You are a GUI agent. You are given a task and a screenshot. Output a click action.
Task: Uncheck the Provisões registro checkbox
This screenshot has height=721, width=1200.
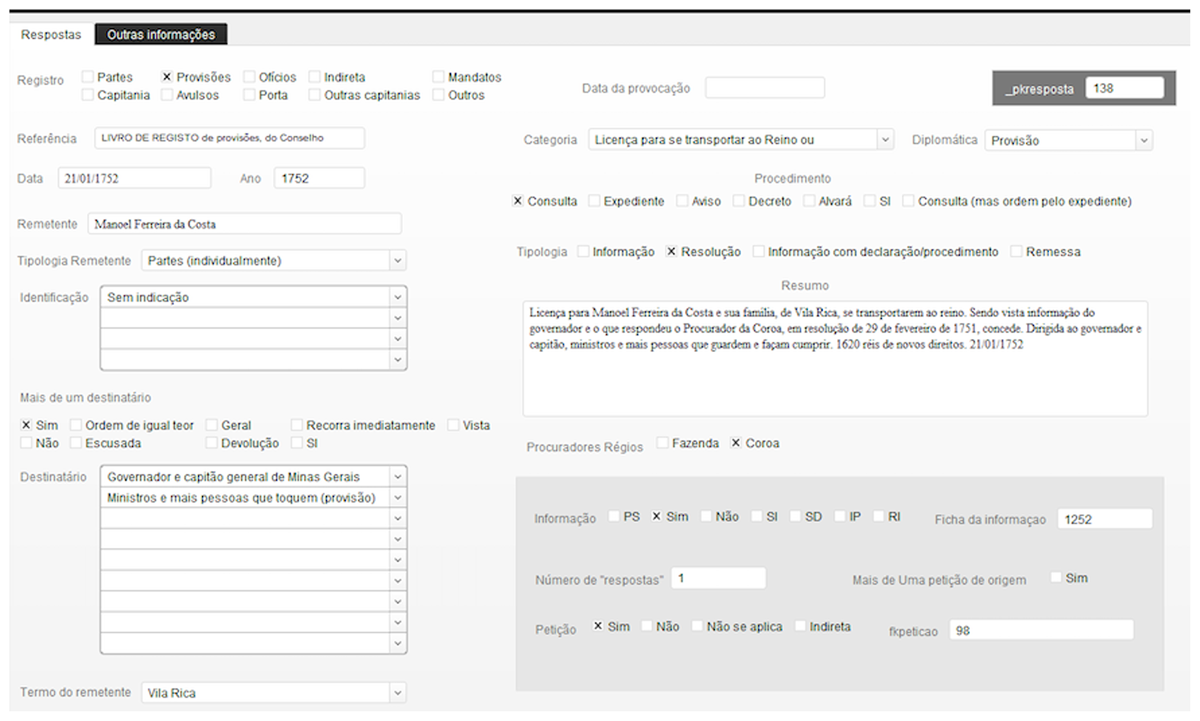(167, 77)
